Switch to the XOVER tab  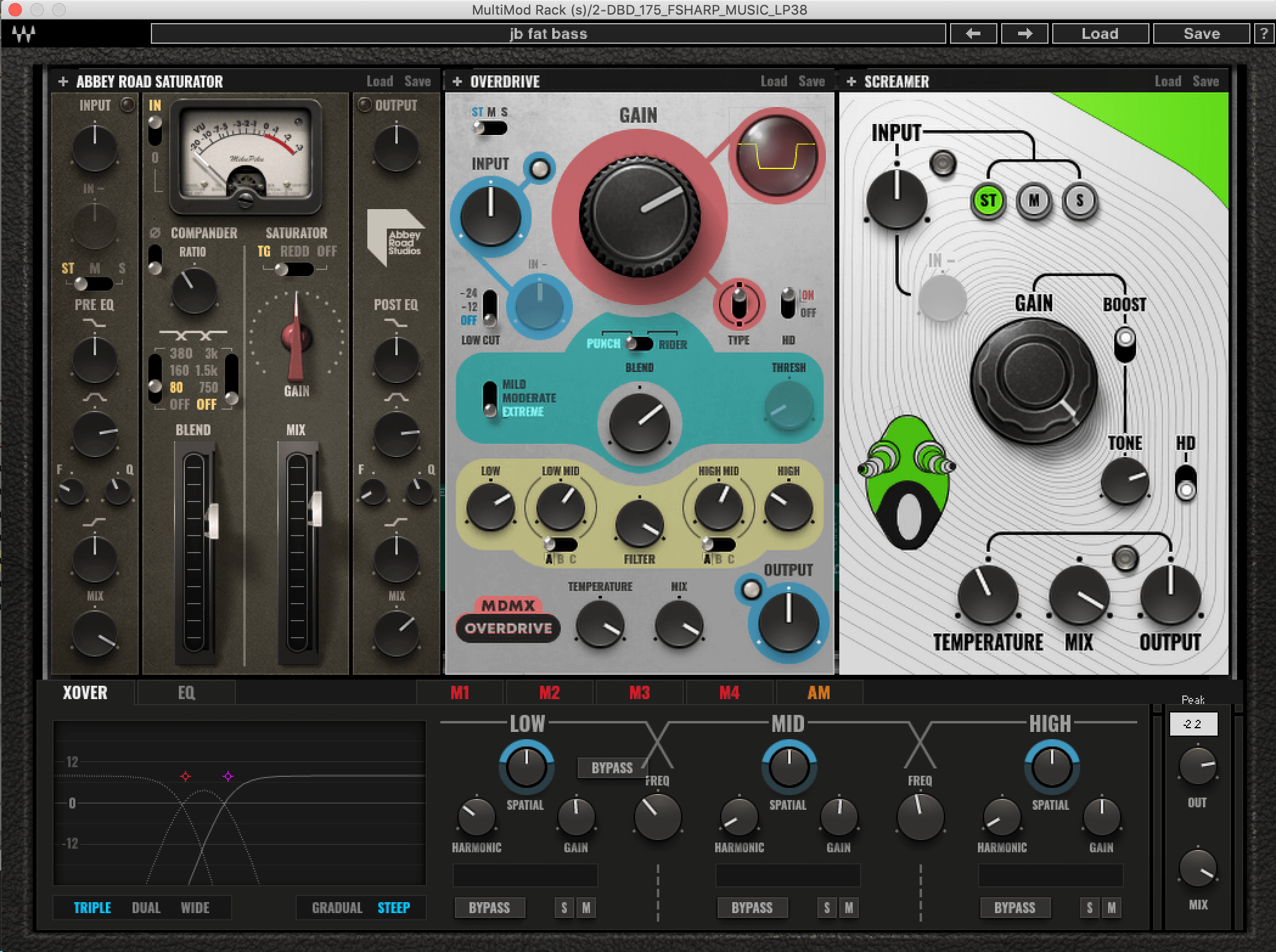pos(85,693)
